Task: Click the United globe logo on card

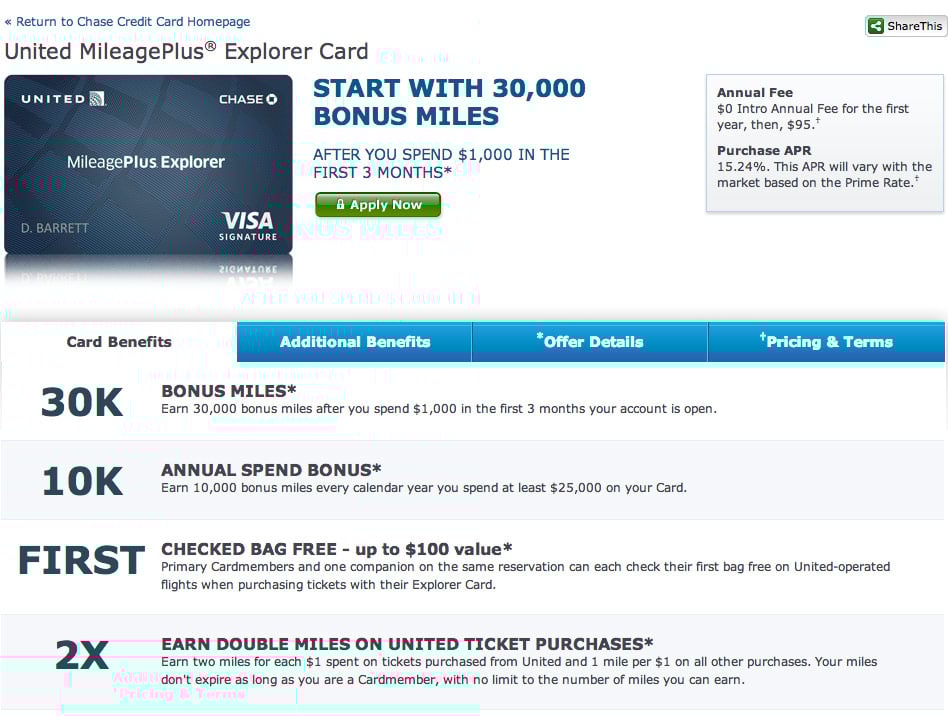Action: click(x=97, y=99)
